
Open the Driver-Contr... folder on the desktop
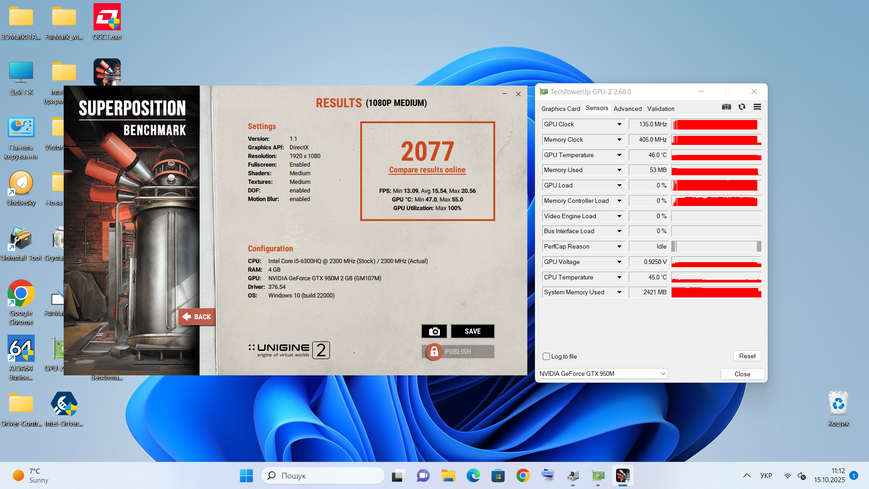[x=21, y=410]
